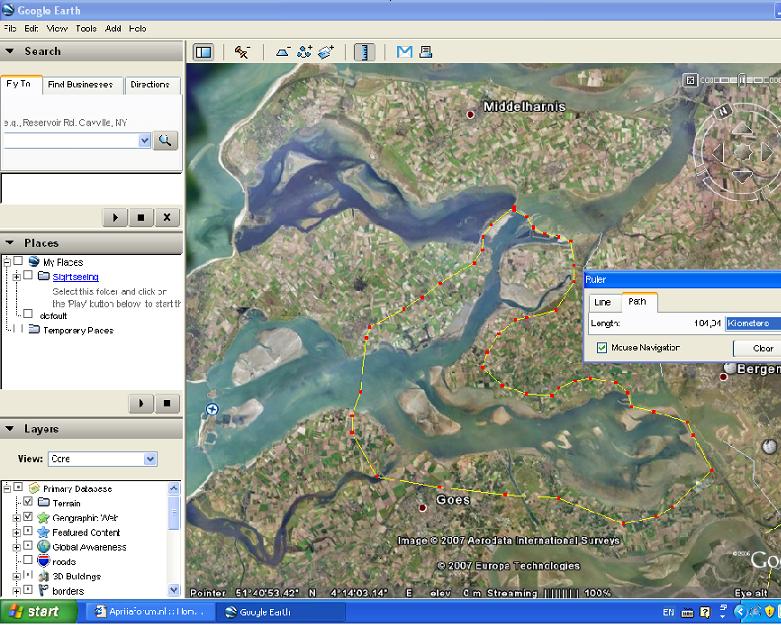This screenshot has height=625, width=781.
Task: Open the View menu
Action: [x=57, y=28]
